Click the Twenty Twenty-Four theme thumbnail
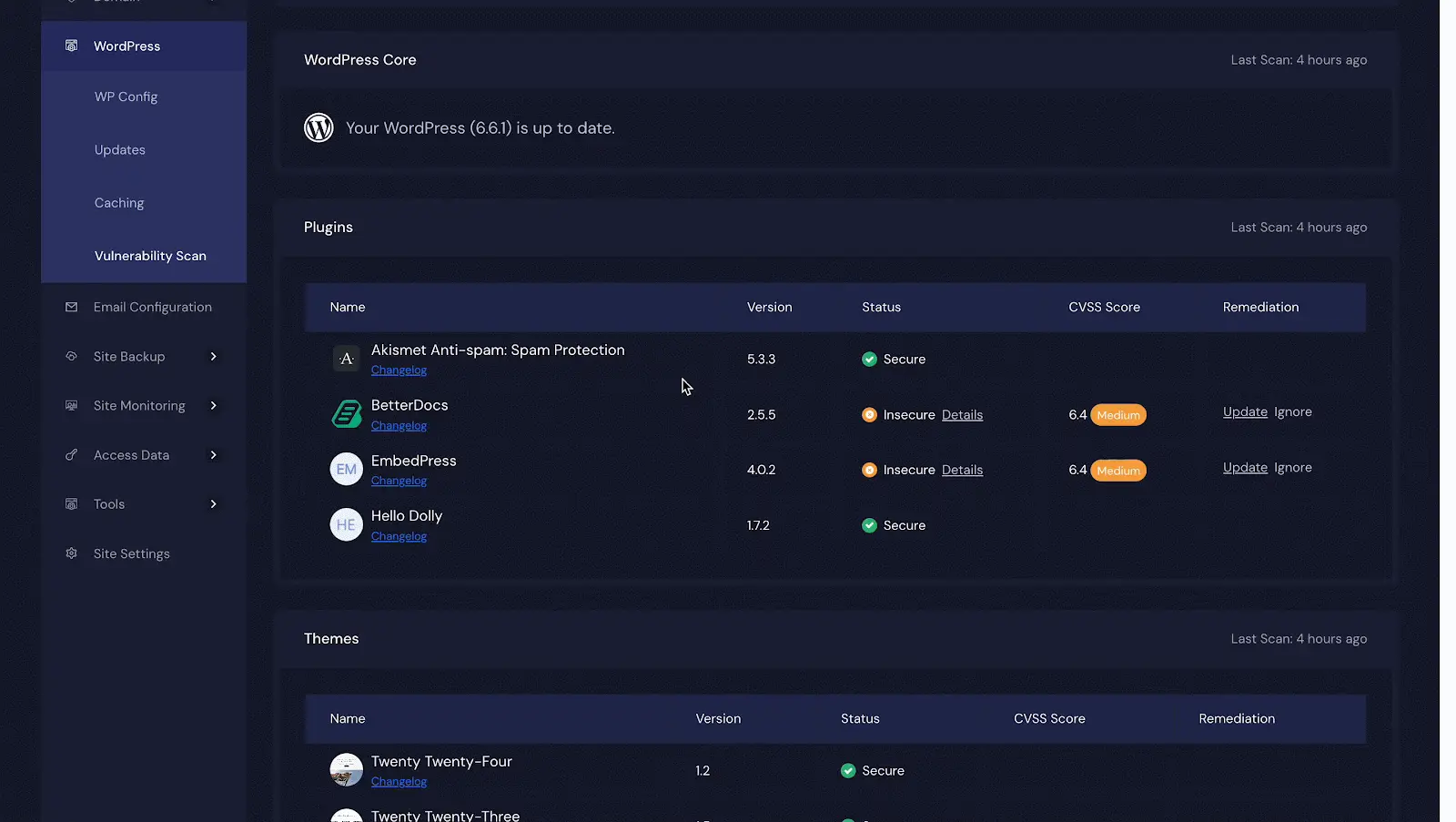Image resolution: width=1456 pixels, height=822 pixels. 346,769
